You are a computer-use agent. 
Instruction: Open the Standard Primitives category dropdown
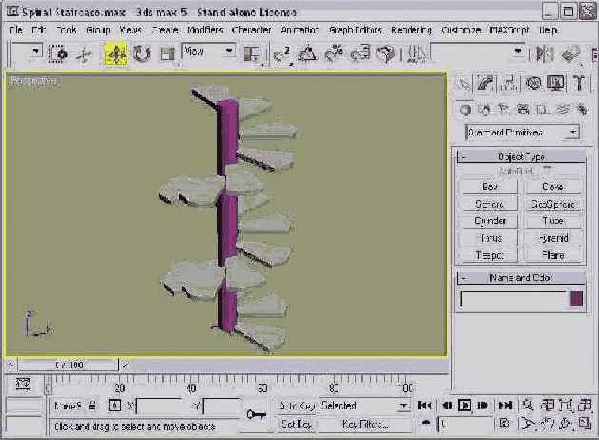[573, 132]
